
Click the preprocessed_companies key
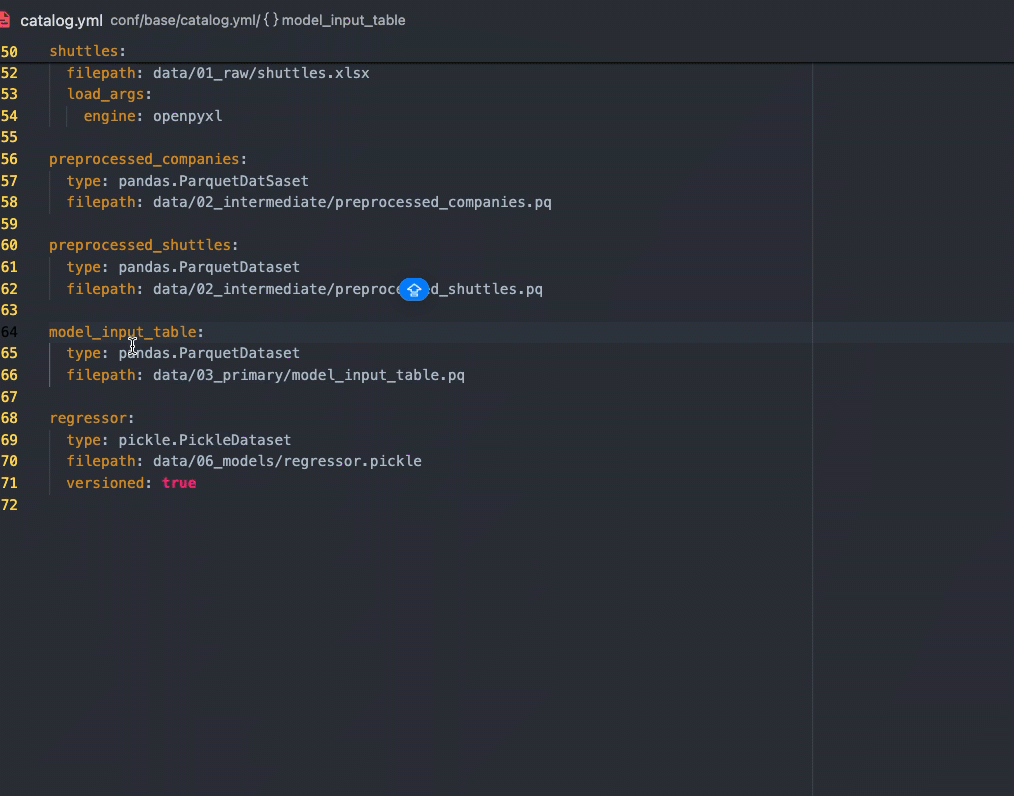[144, 159]
